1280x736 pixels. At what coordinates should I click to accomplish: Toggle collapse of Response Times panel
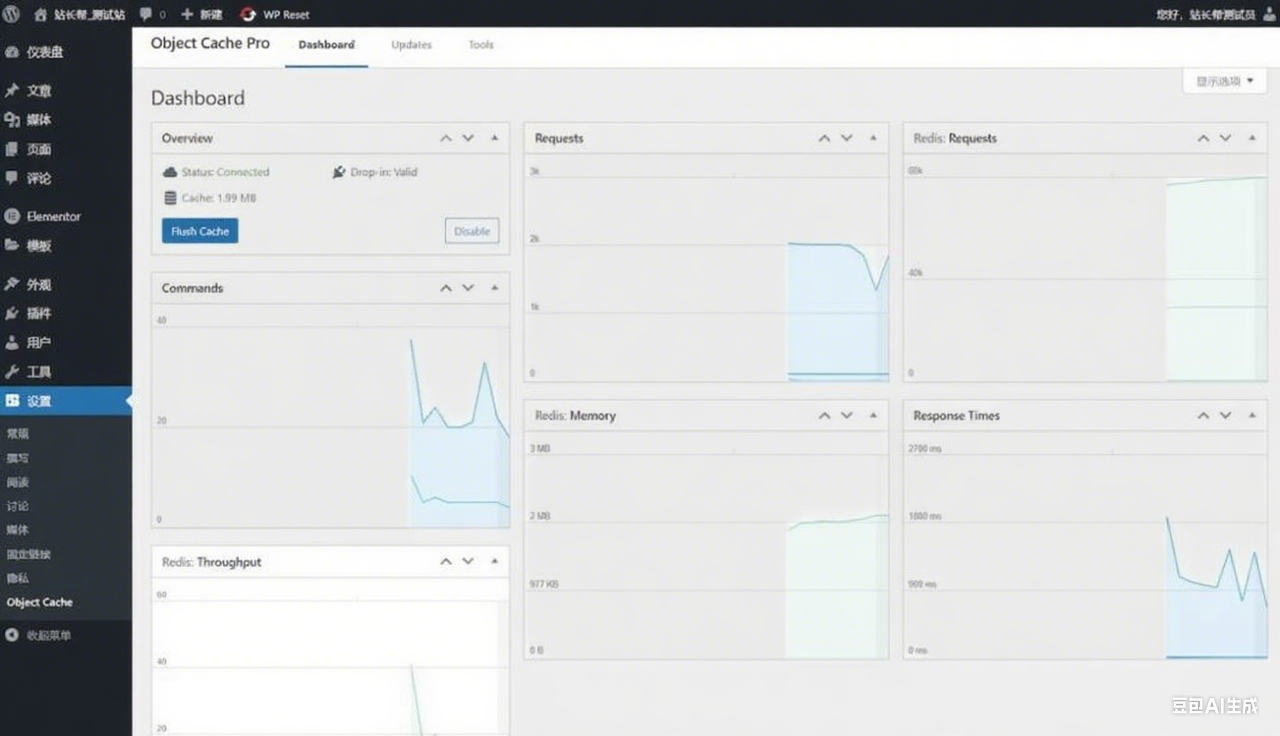tap(1252, 415)
